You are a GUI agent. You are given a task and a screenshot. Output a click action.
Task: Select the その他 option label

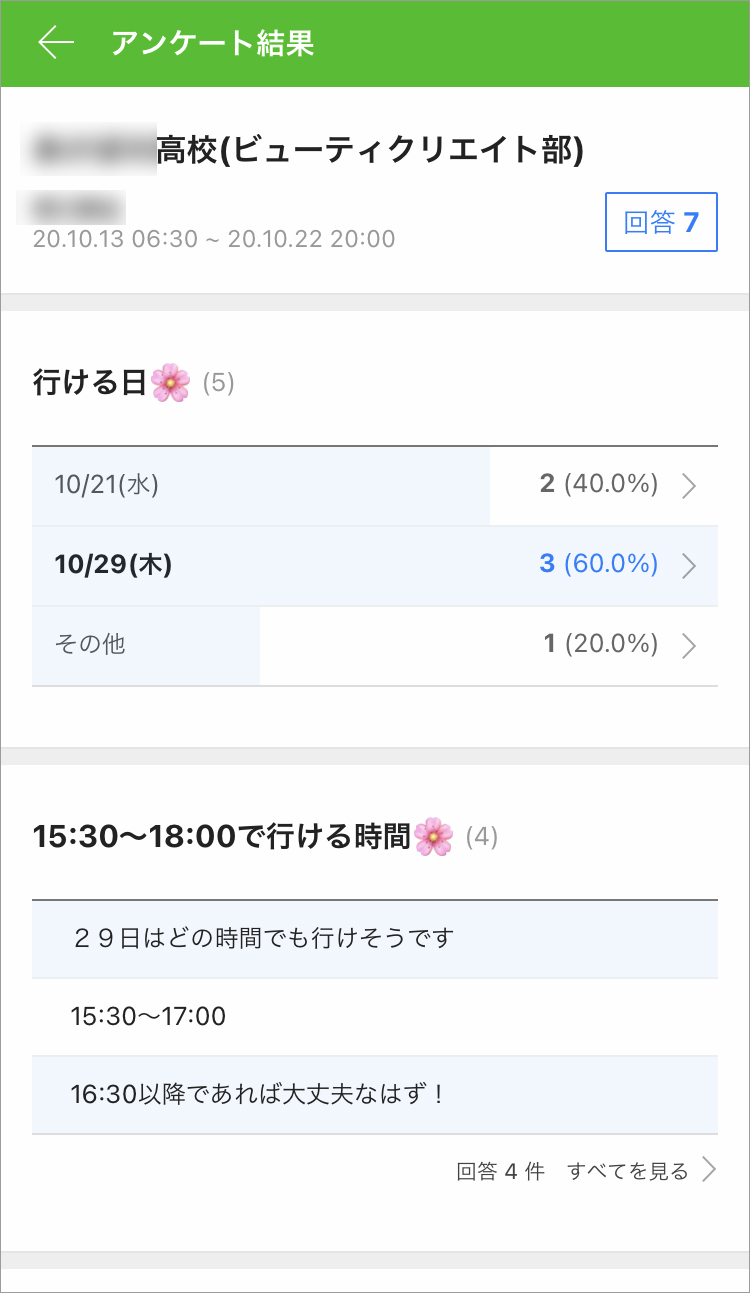90,644
